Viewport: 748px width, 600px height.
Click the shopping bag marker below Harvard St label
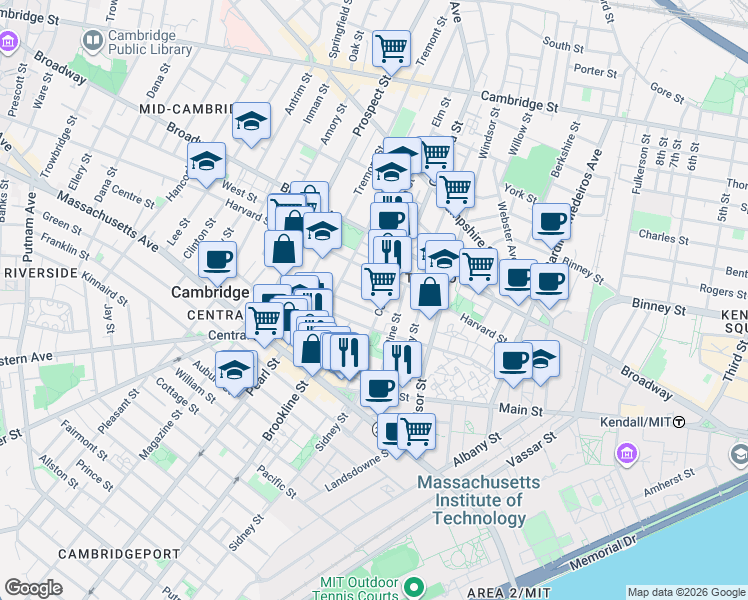283,249
